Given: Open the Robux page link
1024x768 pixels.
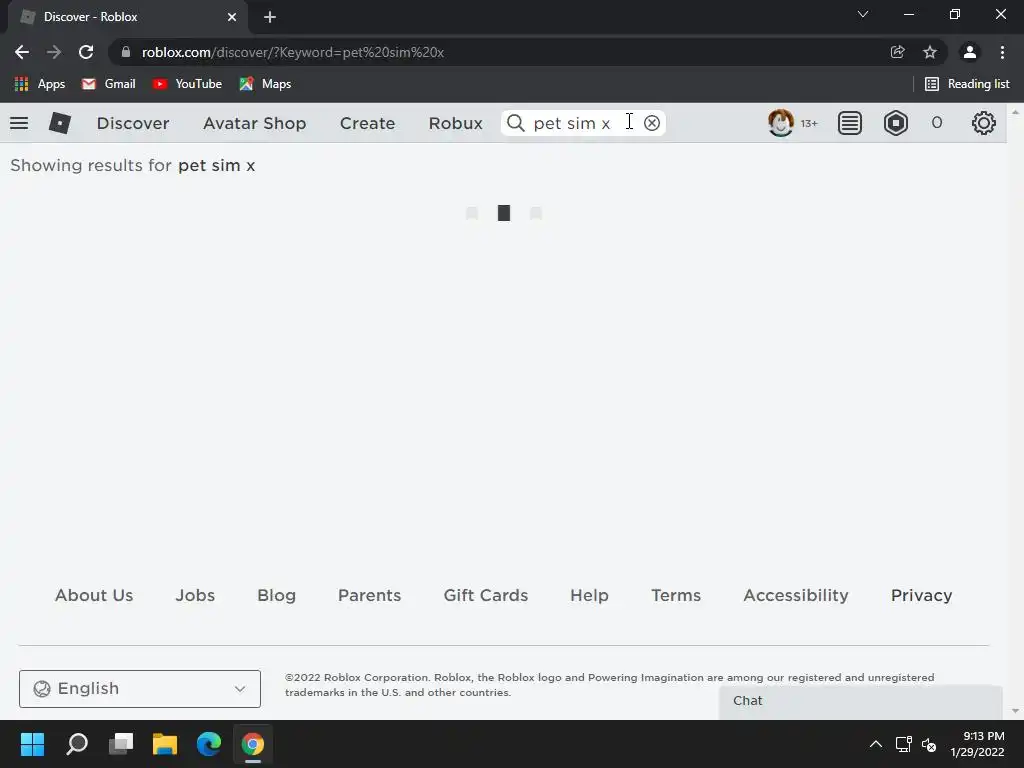Looking at the screenshot, I should pyautogui.click(x=455, y=123).
